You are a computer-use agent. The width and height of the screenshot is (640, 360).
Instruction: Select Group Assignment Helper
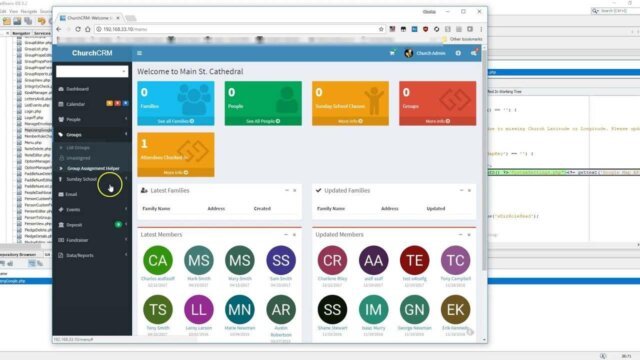coord(93,168)
